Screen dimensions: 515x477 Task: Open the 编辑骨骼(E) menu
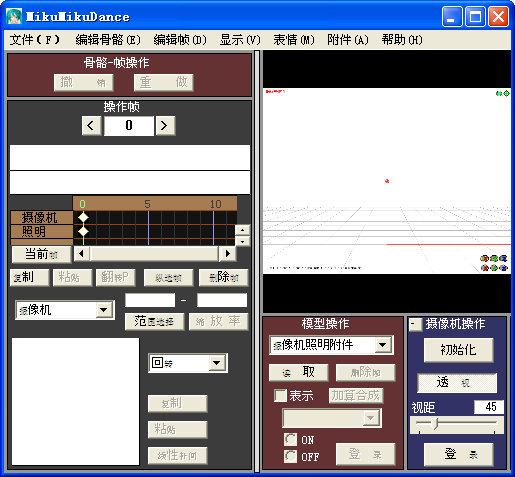pyautogui.click(x=108, y=40)
